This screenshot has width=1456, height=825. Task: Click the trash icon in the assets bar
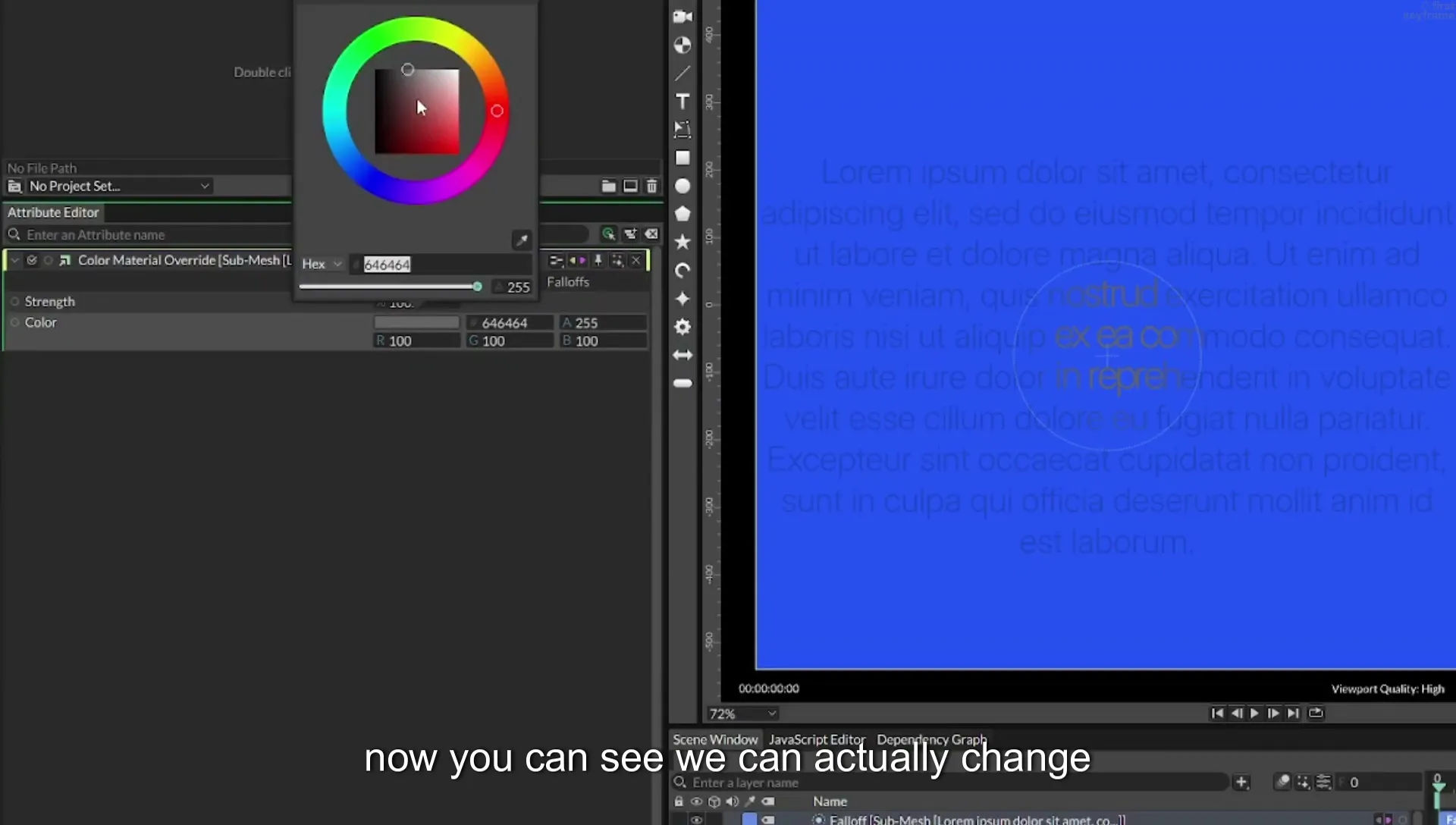click(x=651, y=186)
